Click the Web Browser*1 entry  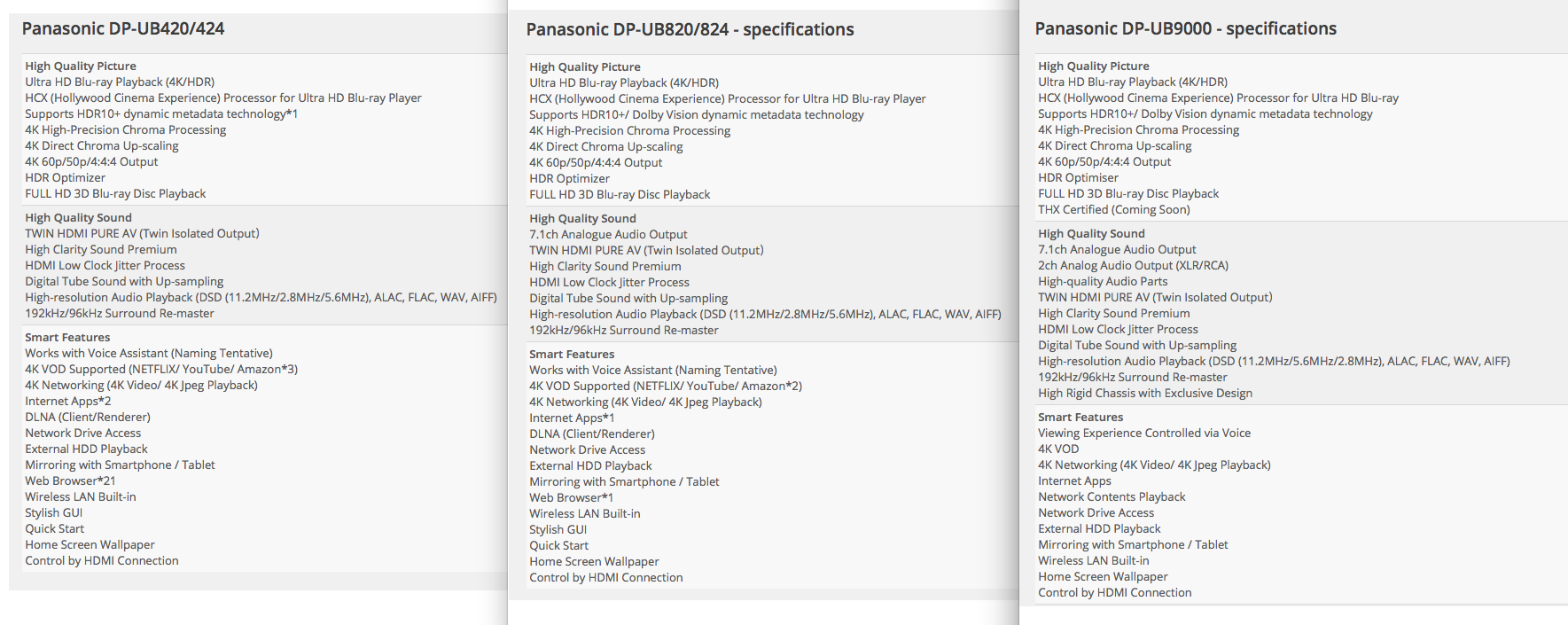coord(571,497)
